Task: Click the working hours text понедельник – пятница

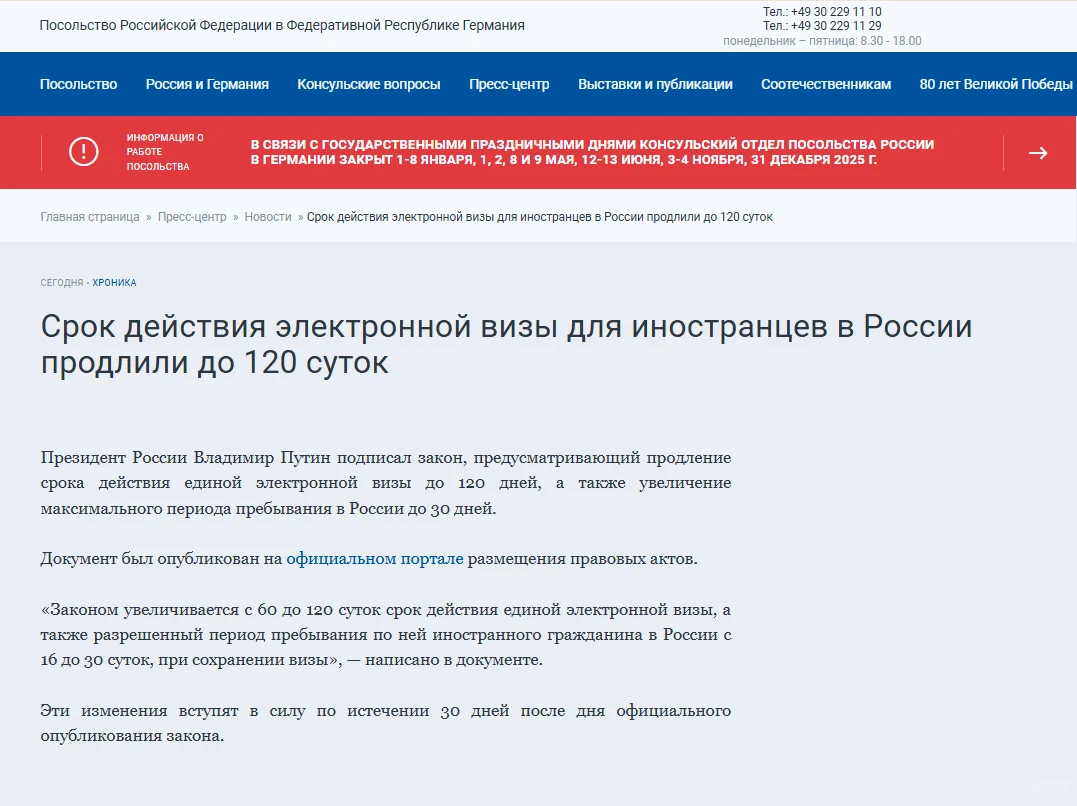Action: coord(822,41)
